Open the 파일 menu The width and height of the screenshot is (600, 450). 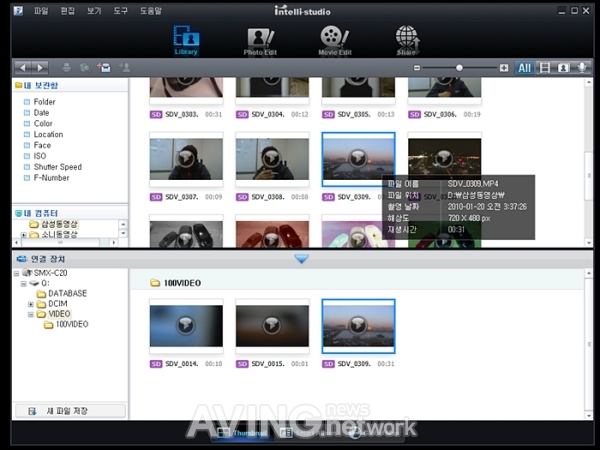pyautogui.click(x=41, y=11)
